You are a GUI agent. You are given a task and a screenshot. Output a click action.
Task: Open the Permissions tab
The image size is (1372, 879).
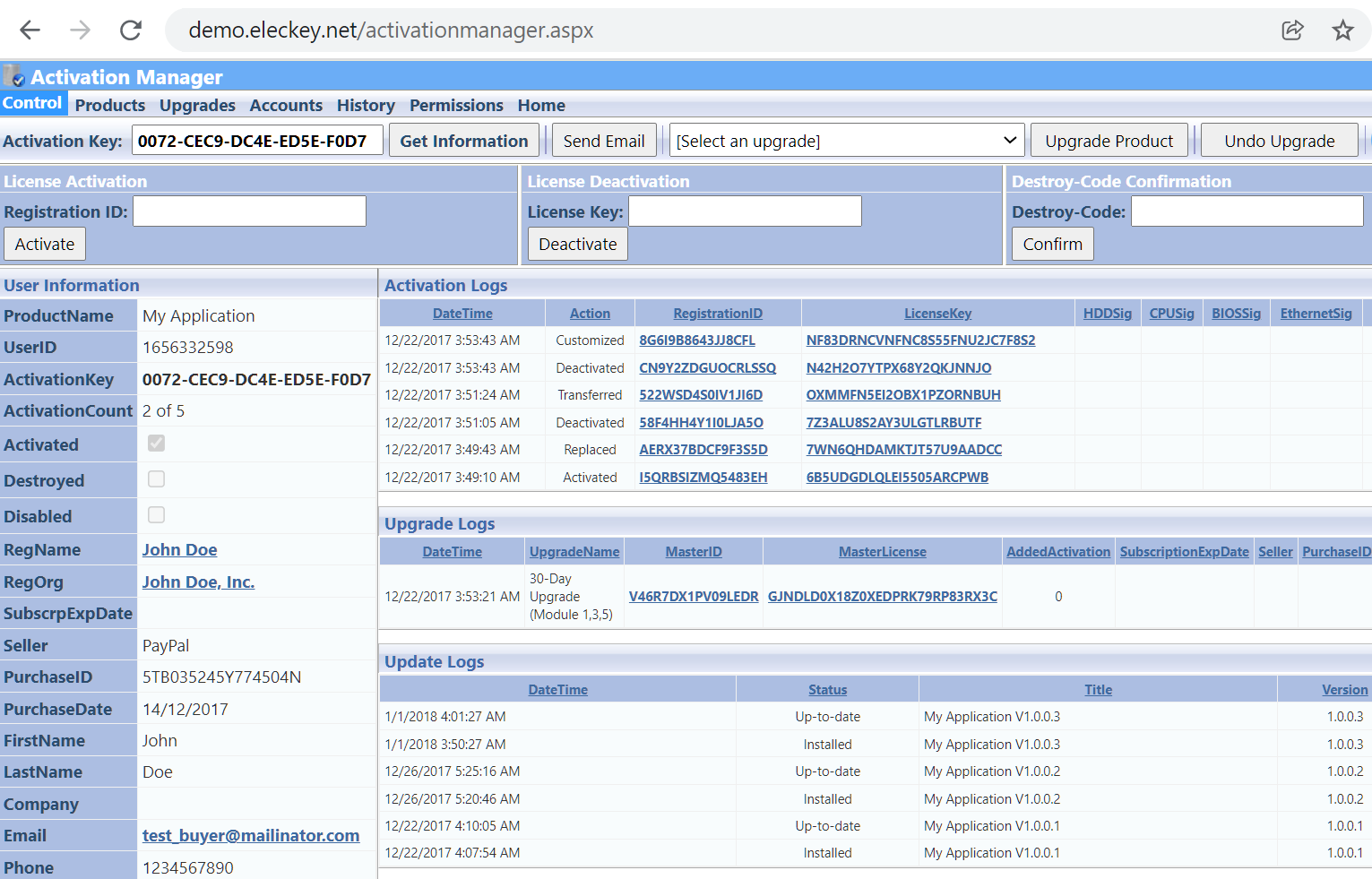(456, 105)
